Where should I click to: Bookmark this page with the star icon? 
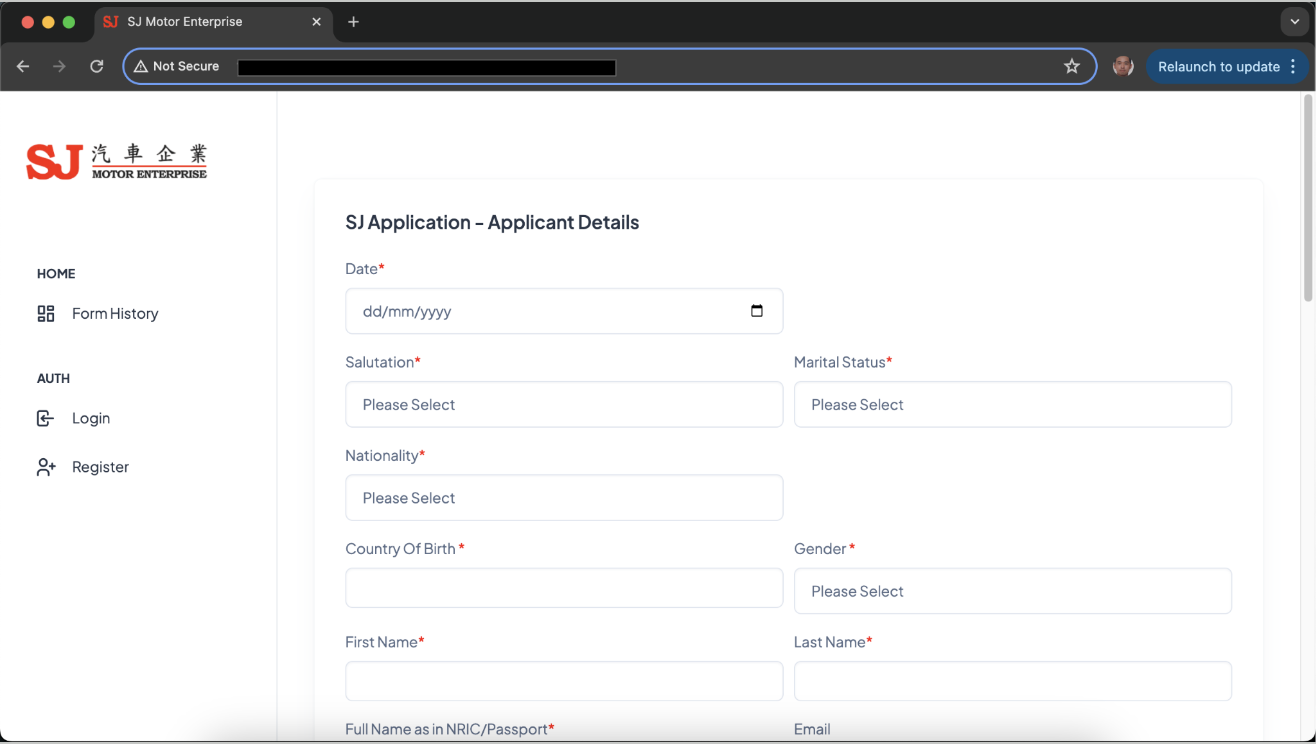tap(1072, 67)
